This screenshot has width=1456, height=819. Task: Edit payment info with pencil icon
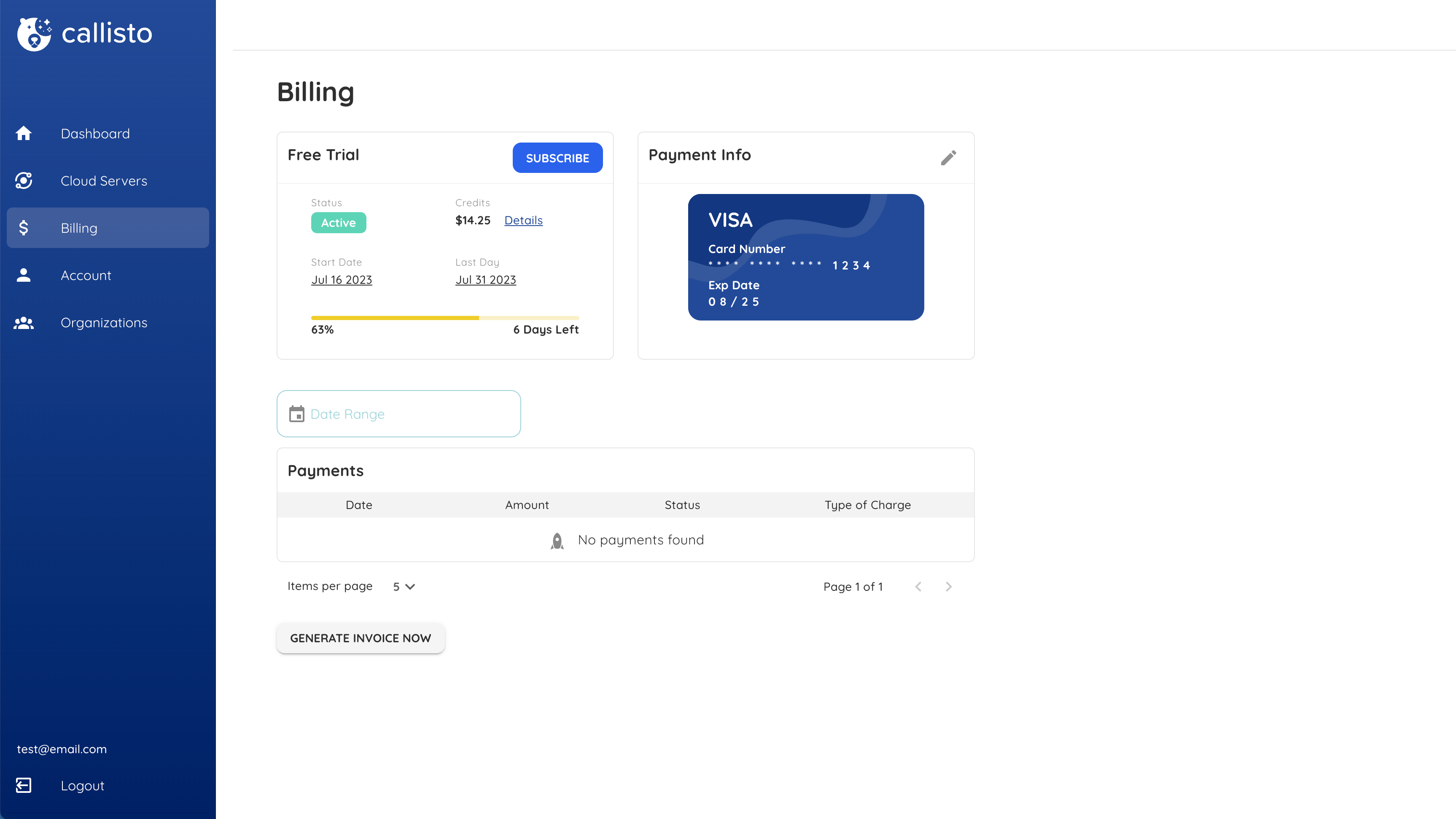[x=948, y=158]
